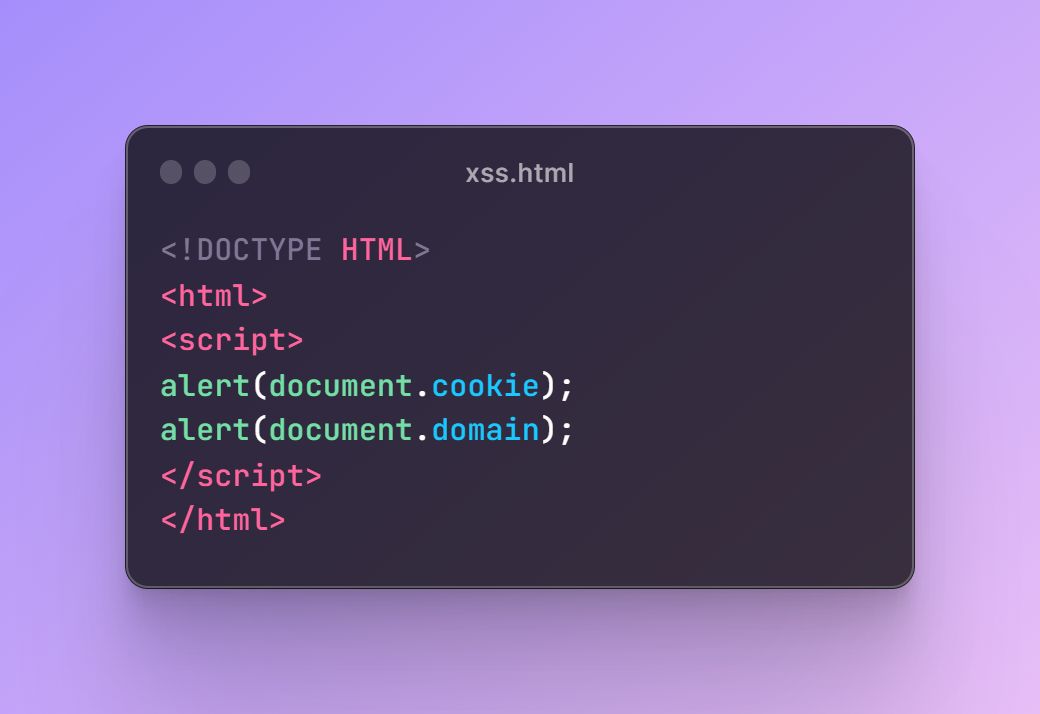Click the opening <script> tag
Image resolution: width=1040 pixels, height=714 pixels.
[x=232, y=341]
